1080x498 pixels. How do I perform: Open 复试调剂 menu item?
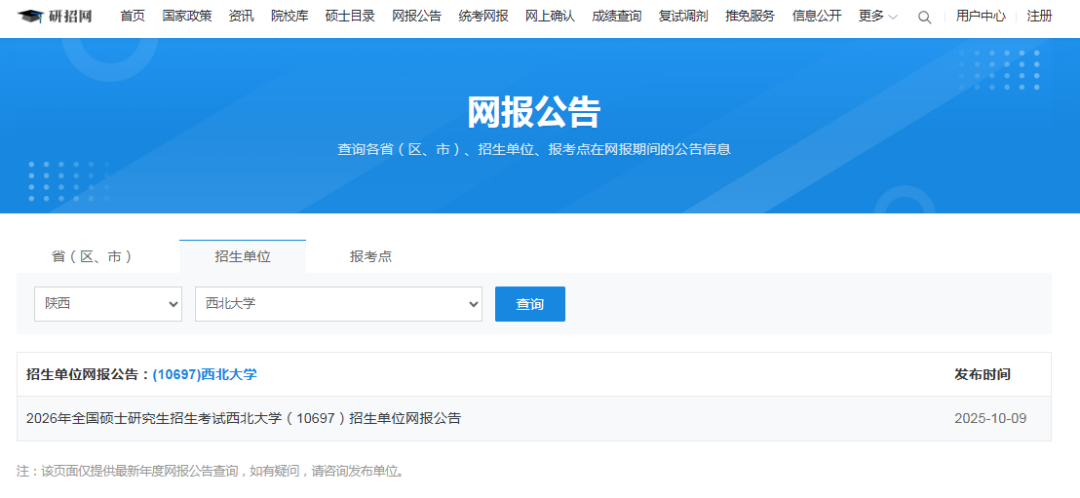coord(683,17)
